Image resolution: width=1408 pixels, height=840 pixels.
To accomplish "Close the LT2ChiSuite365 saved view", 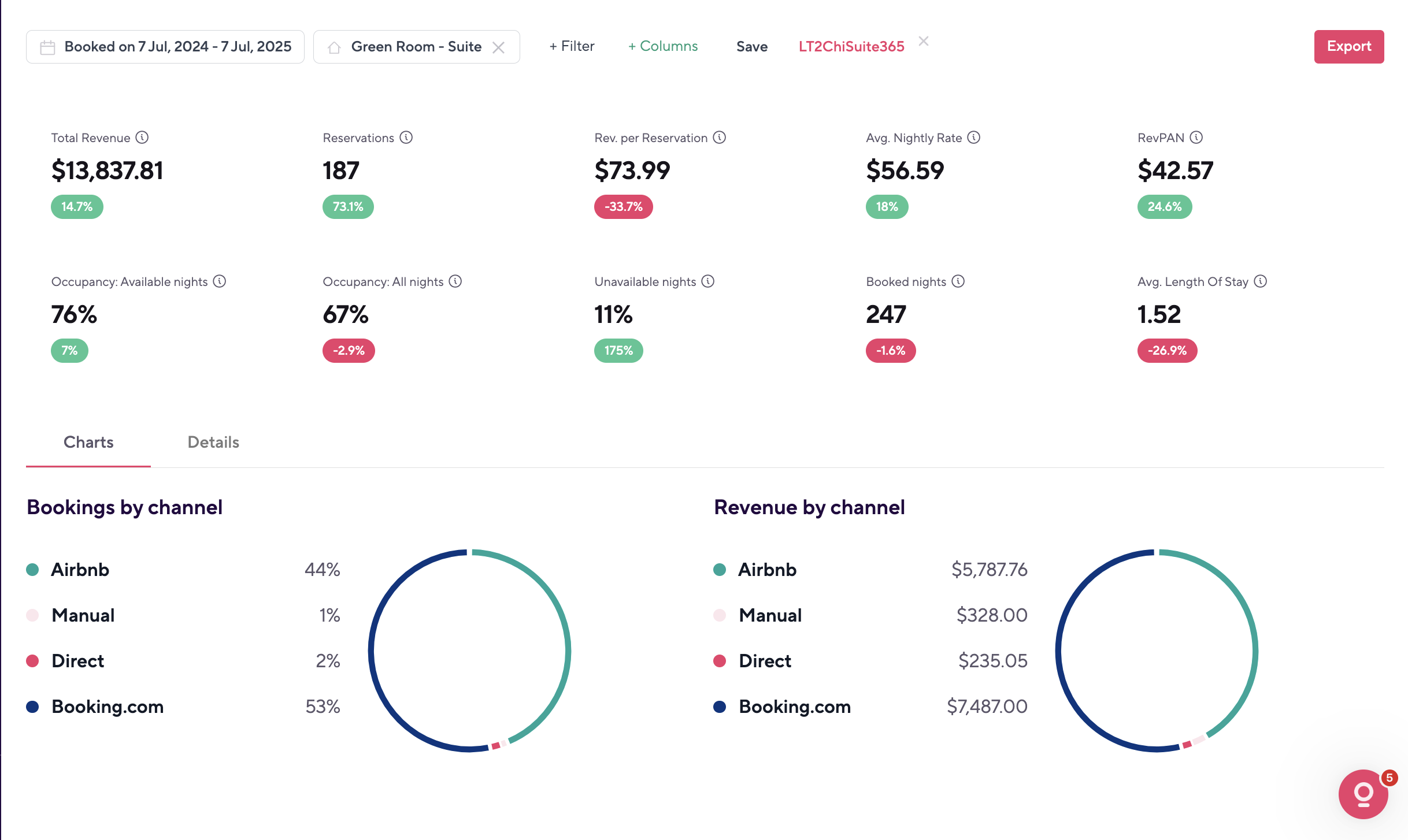I will point(924,41).
